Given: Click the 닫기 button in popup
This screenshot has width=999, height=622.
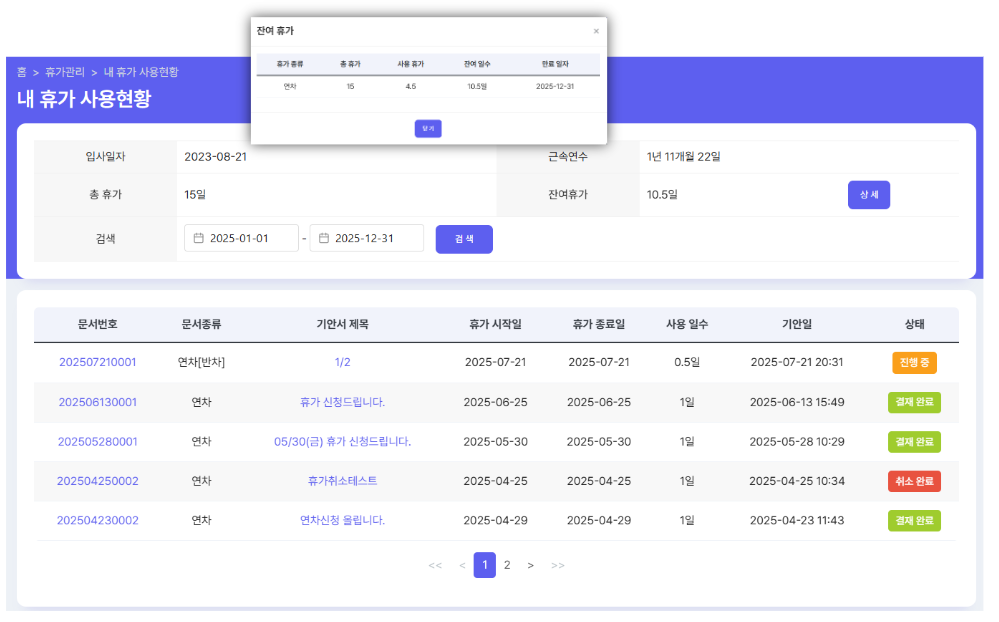Looking at the screenshot, I should (428, 128).
